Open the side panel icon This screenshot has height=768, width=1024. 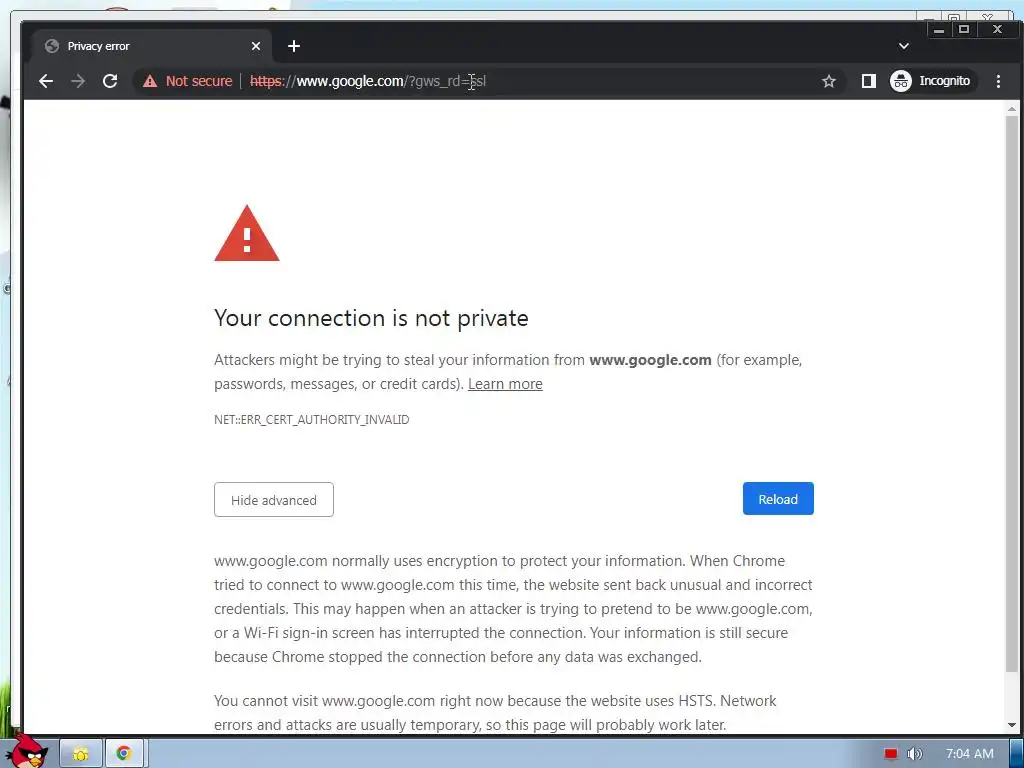tap(868, 81)
